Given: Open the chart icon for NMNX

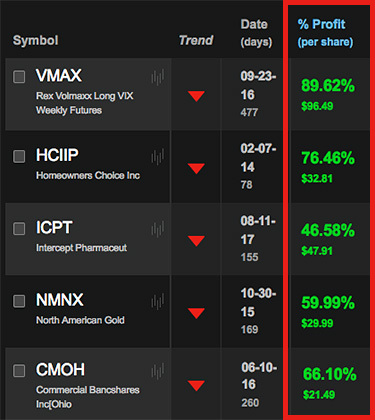Looking at the screenshot, I should click(158, 302).
